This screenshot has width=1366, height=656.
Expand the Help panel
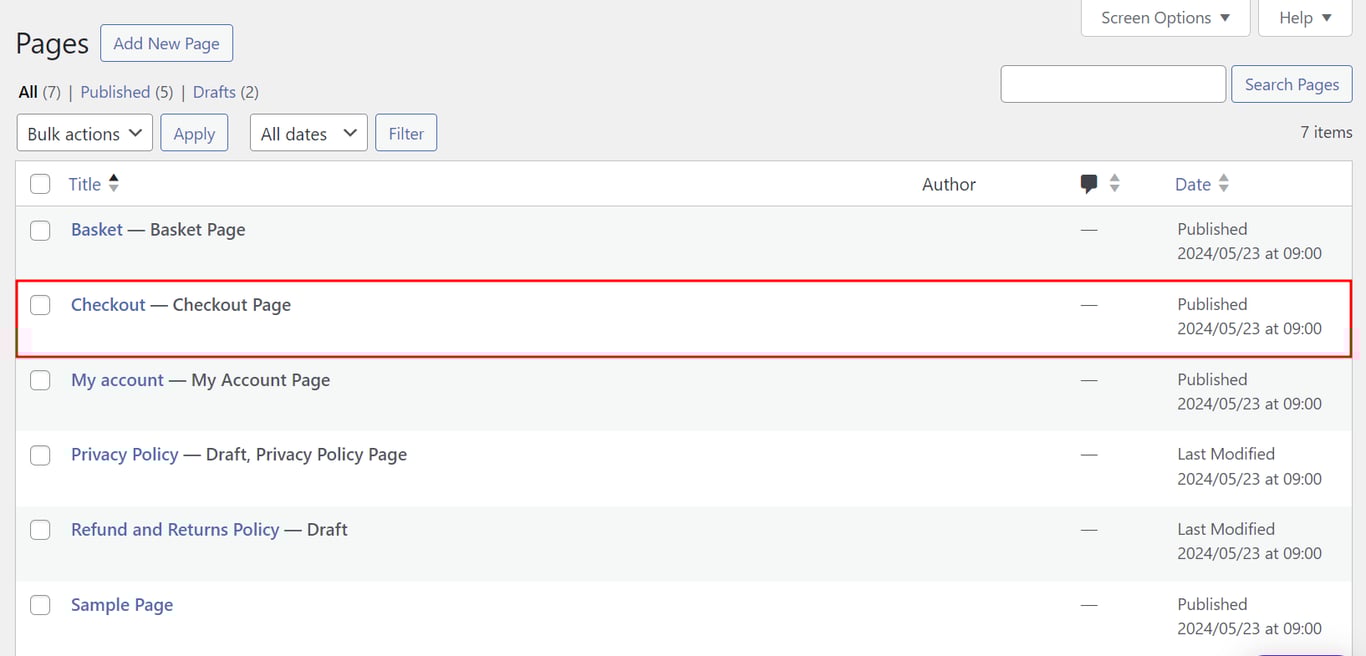click(1304, 17)
